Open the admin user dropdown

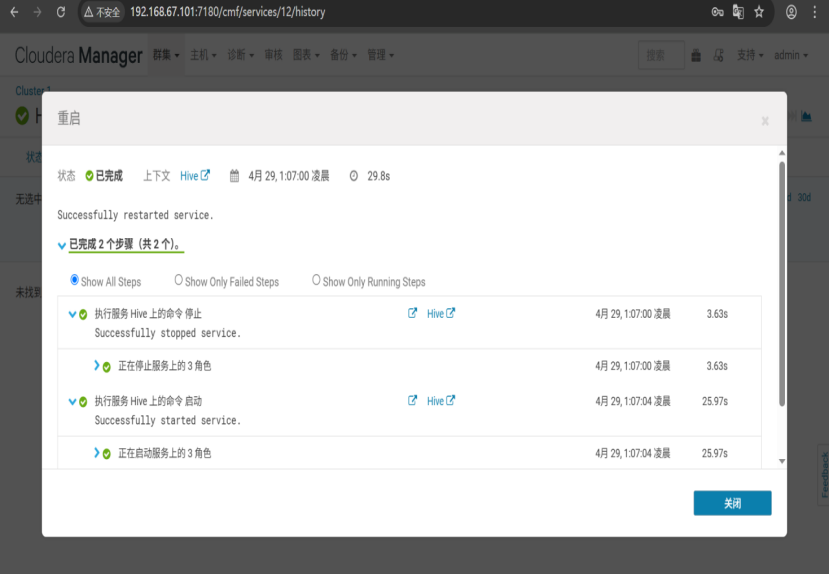click(791, 55)
